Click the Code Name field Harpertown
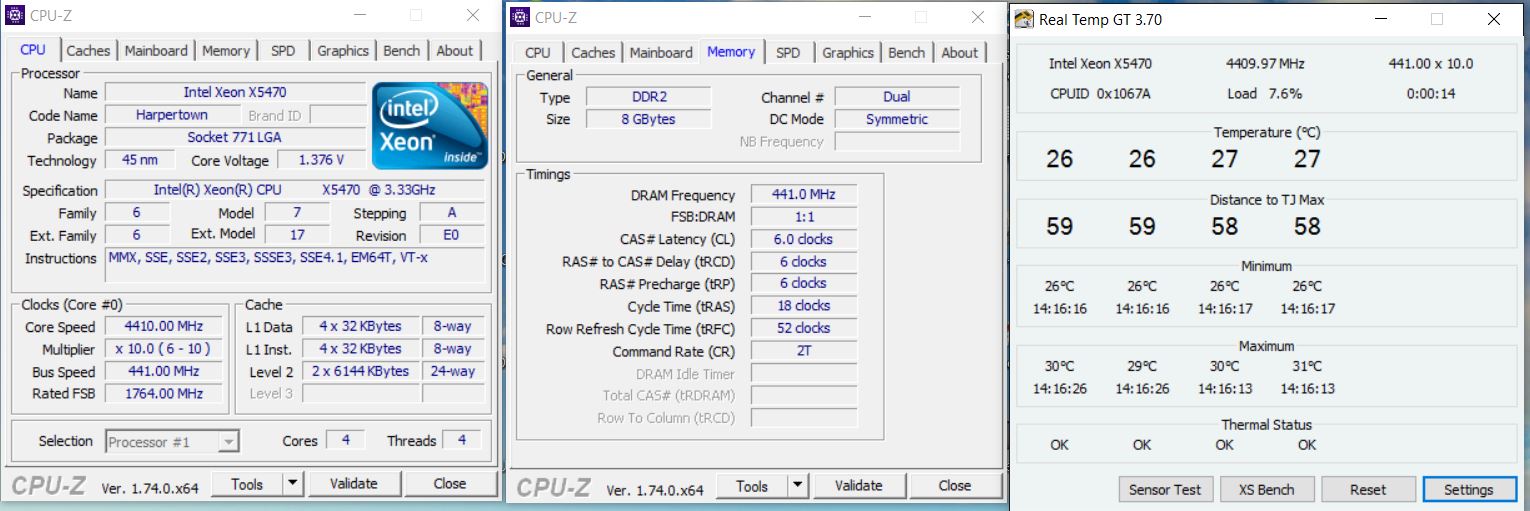This screenshot has width=1530, height=511. click(x=172, y=115)
